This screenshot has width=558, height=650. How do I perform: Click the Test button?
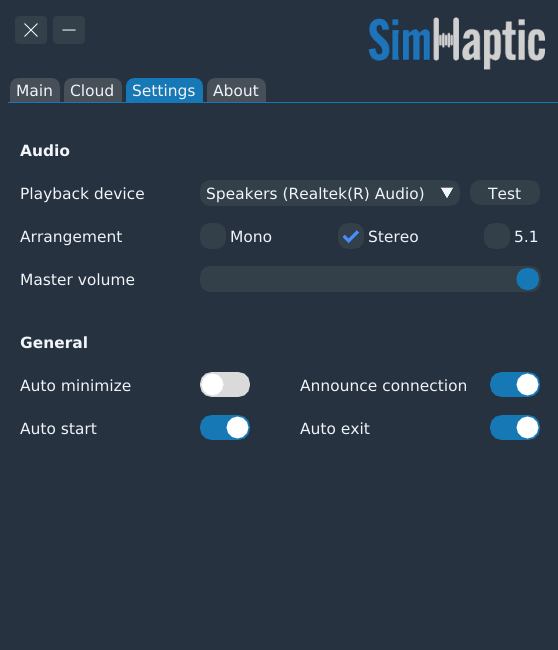point(505,193)
